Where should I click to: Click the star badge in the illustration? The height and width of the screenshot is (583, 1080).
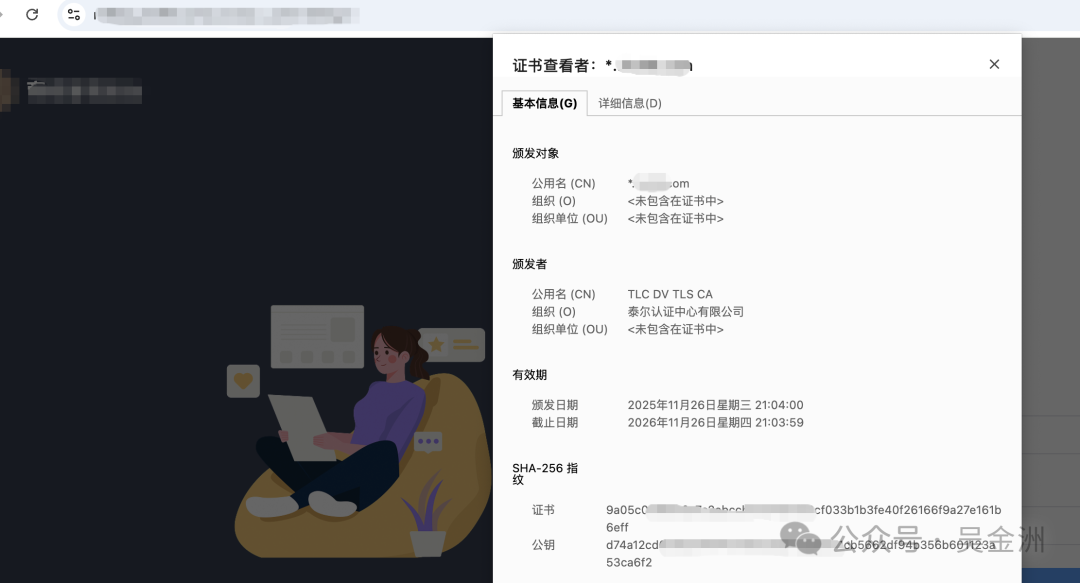point(437,343)
